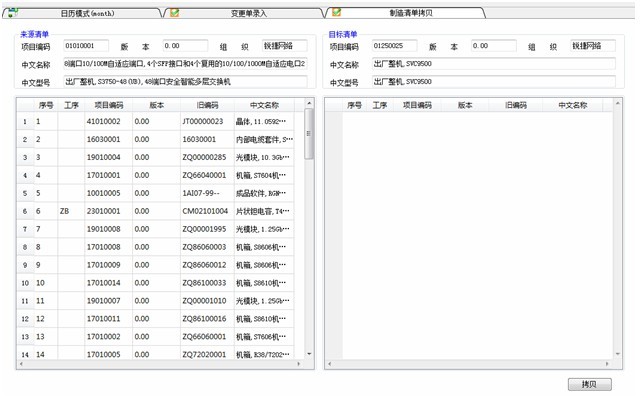Click target list 版本 column header

pos(465,105)
